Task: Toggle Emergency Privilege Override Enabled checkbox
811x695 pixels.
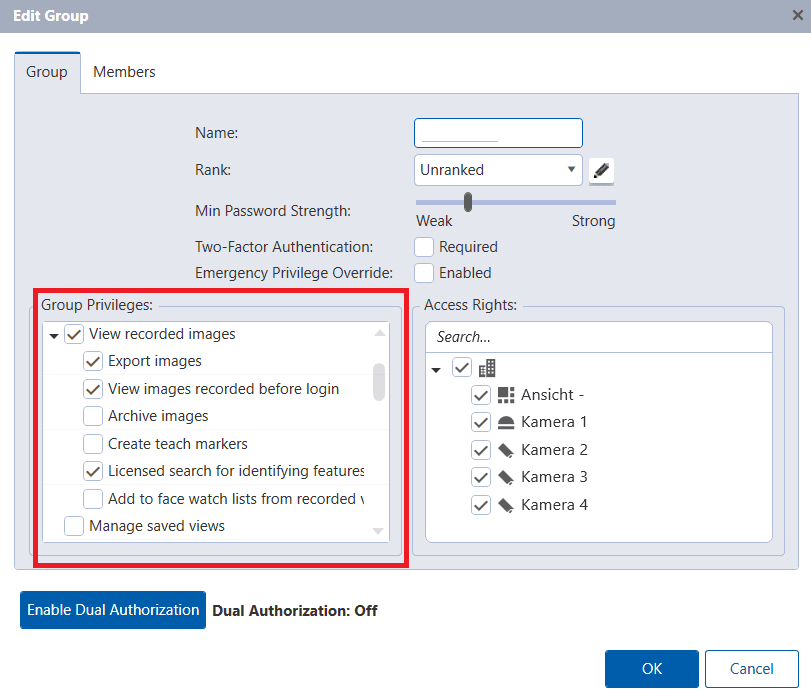Action: click(424, 273)
